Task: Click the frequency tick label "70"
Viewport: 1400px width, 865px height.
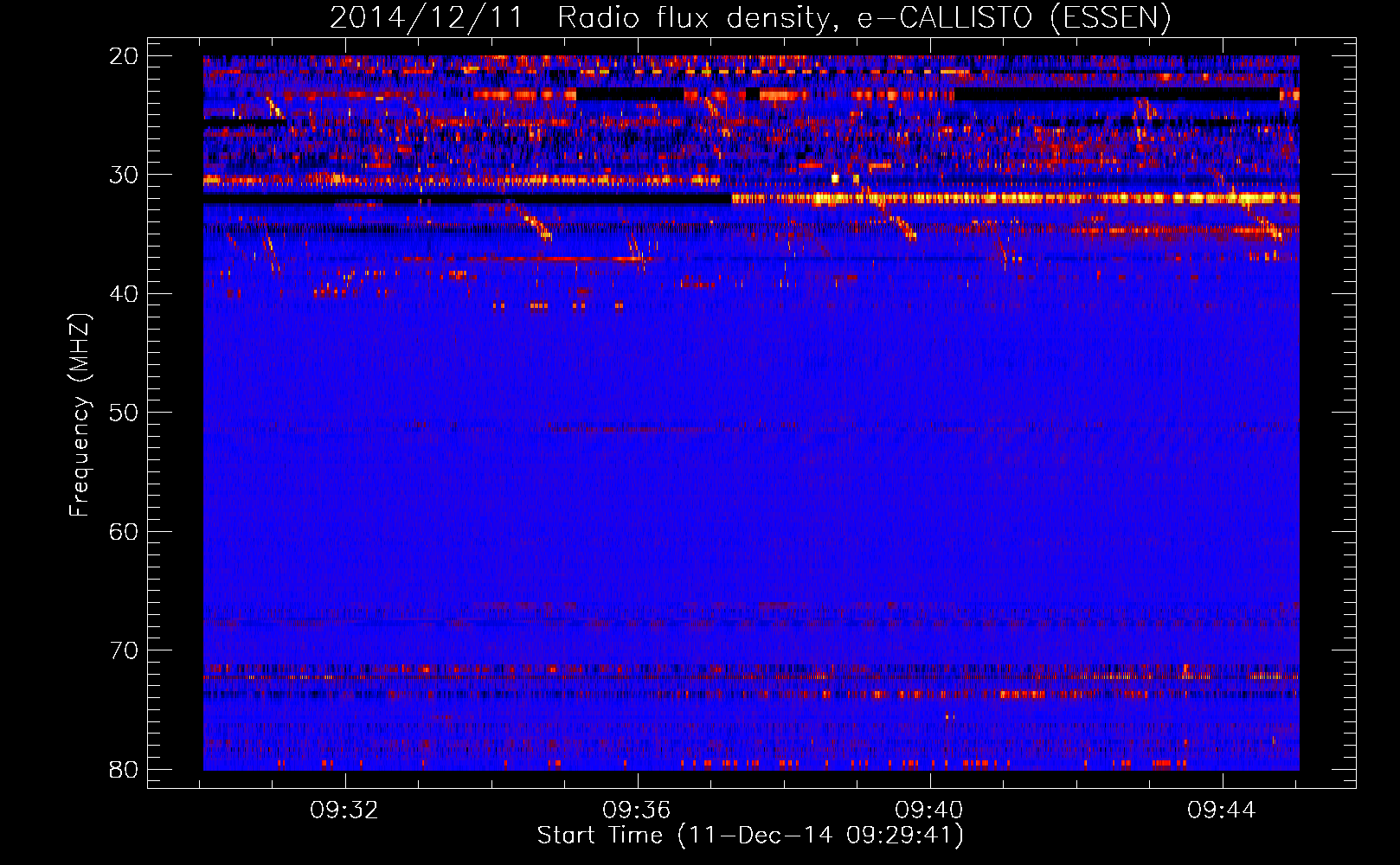Action: point(124,650)
